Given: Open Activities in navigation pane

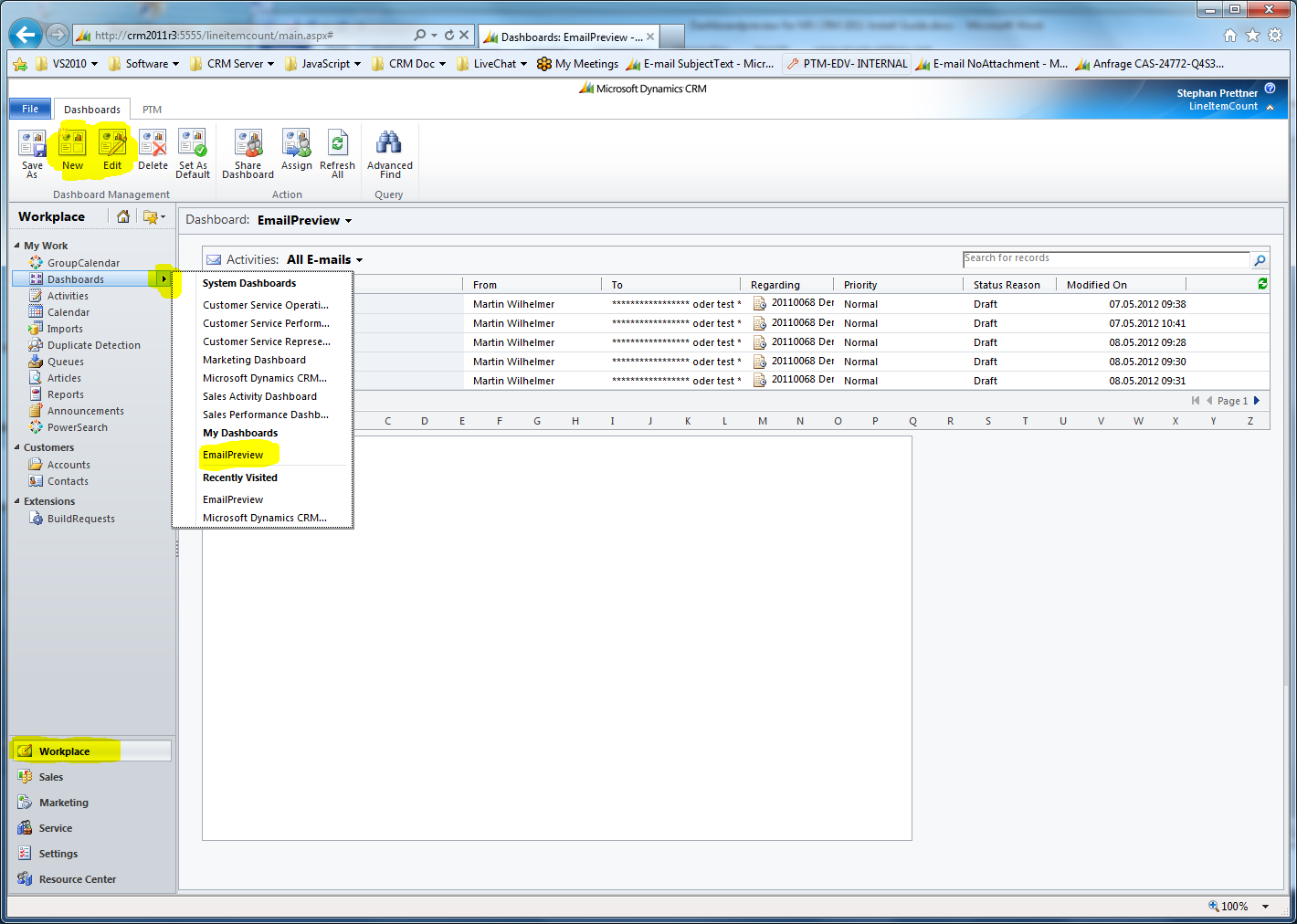Looking at the screenshot, I should (x=68, y=296).
